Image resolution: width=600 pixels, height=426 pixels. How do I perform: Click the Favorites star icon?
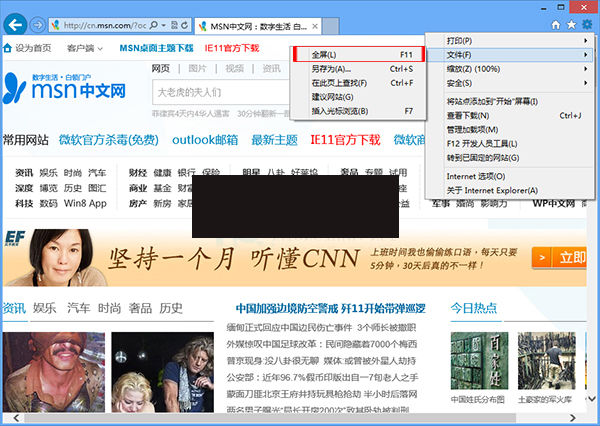[x=570, y=24]
